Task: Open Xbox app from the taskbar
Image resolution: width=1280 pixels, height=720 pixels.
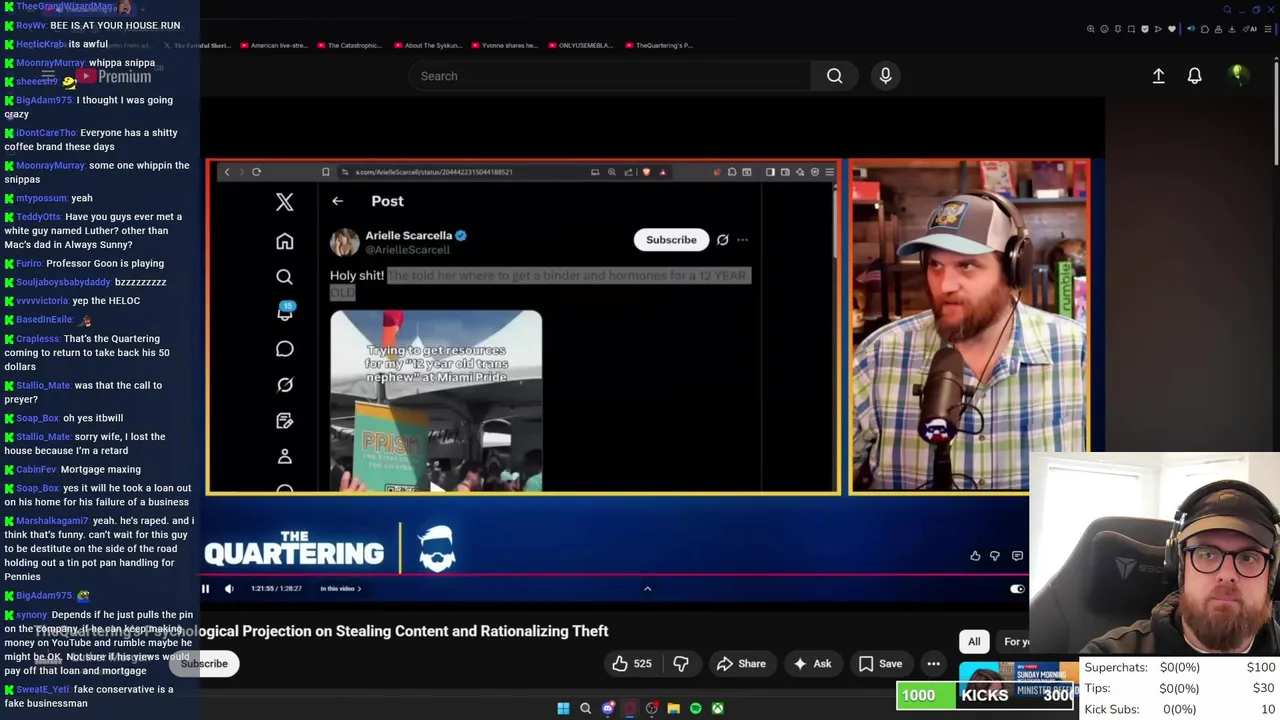Action: click(717, 708)
